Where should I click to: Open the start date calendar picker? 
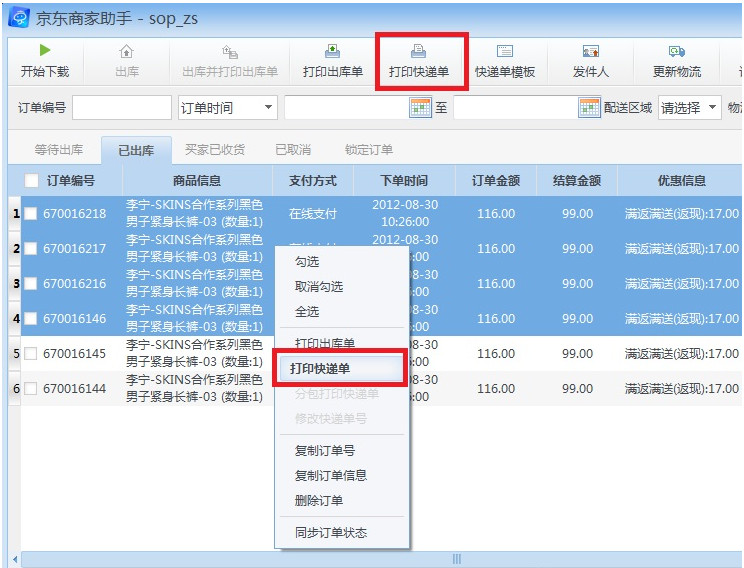[x=421, y=108]
